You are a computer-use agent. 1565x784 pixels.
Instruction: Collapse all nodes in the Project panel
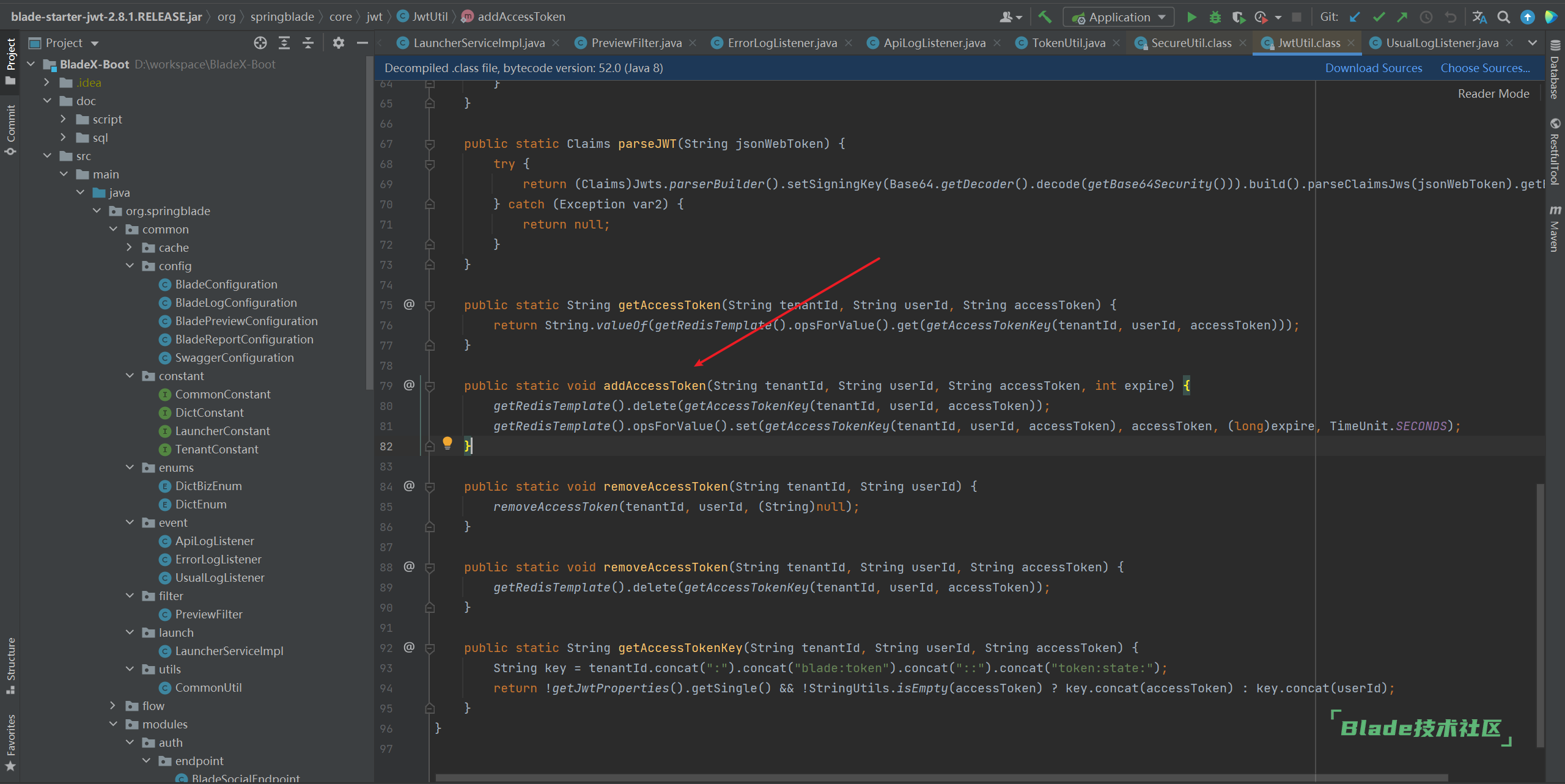(308, 43)
